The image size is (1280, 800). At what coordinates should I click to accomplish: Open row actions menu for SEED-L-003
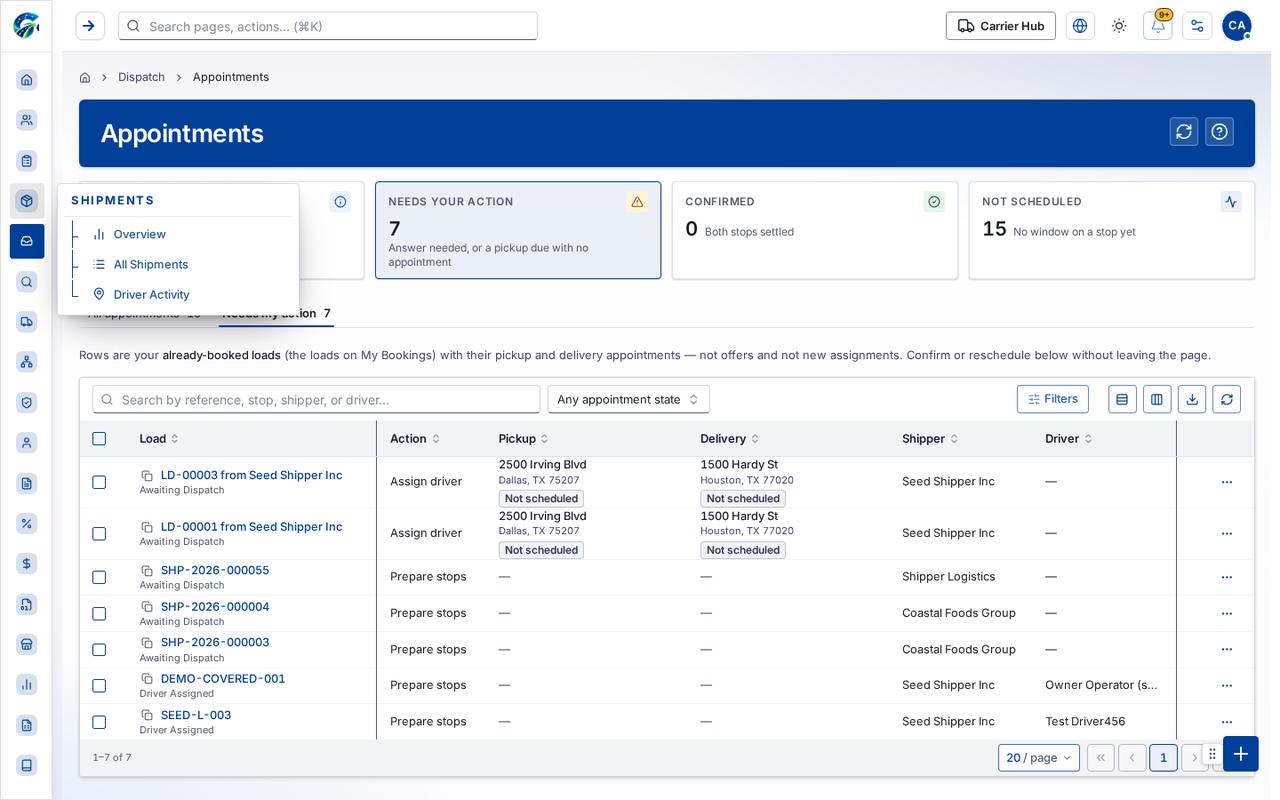click(x=1227, y=722)
